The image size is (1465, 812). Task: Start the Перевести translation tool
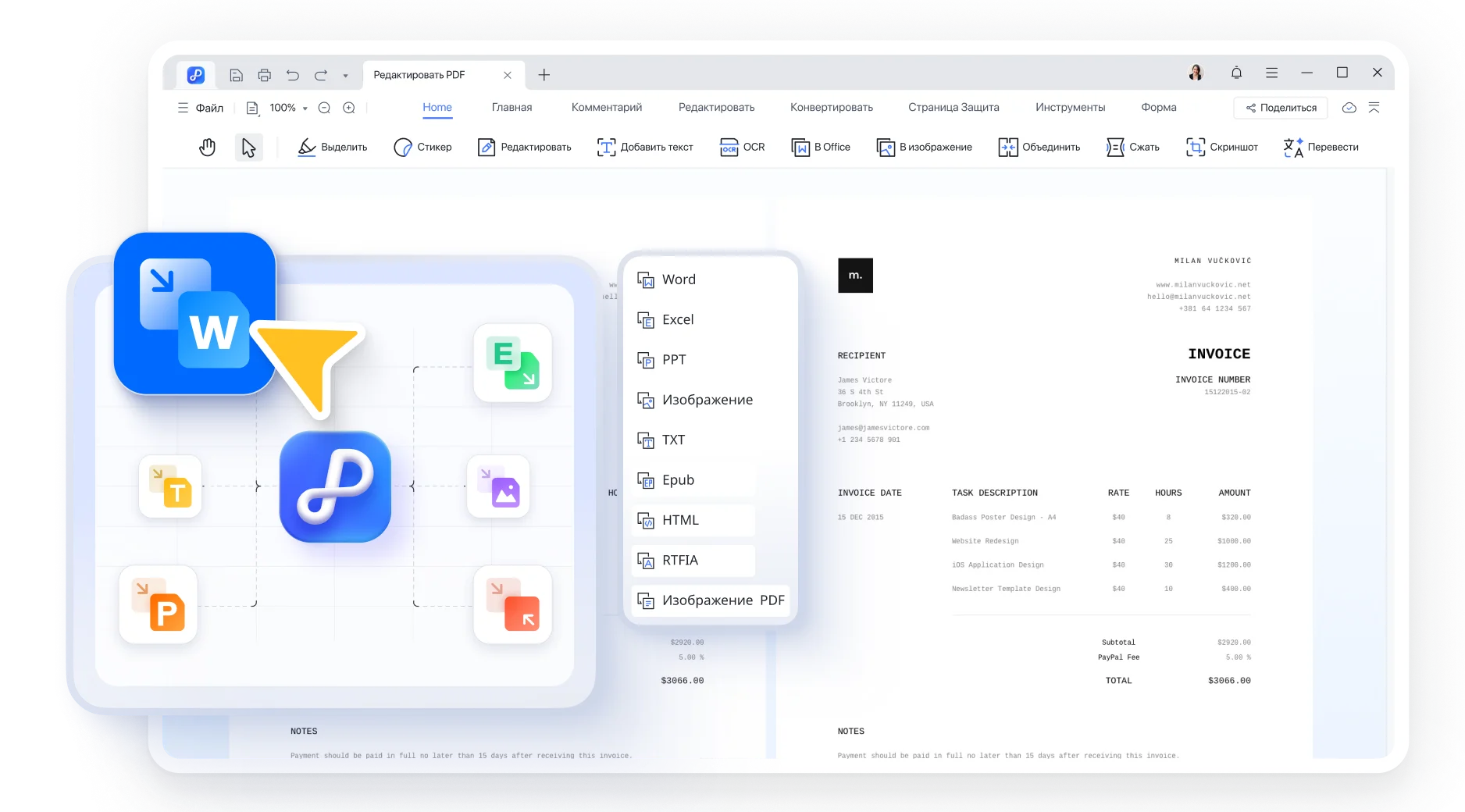tap(1321, 147)
